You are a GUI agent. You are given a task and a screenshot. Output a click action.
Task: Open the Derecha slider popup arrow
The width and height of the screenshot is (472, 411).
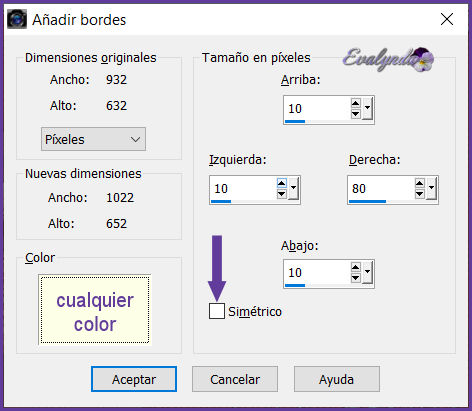click(431, 188)
